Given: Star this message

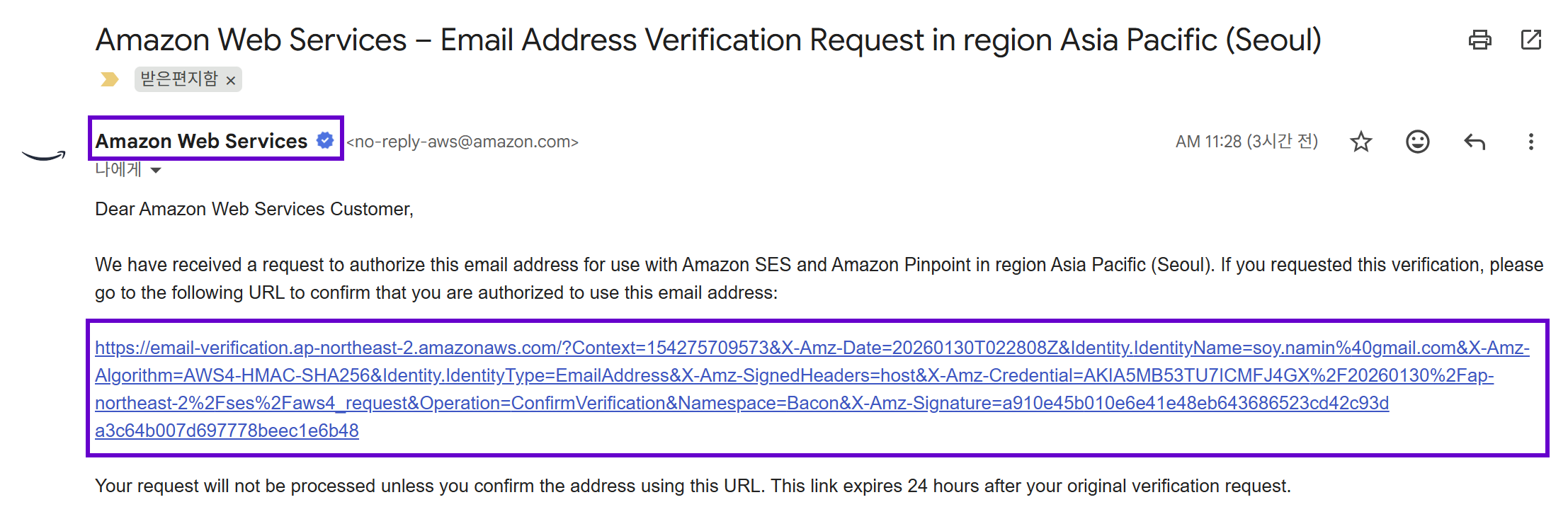Looking at the screenshot, I should point(1361,142).
